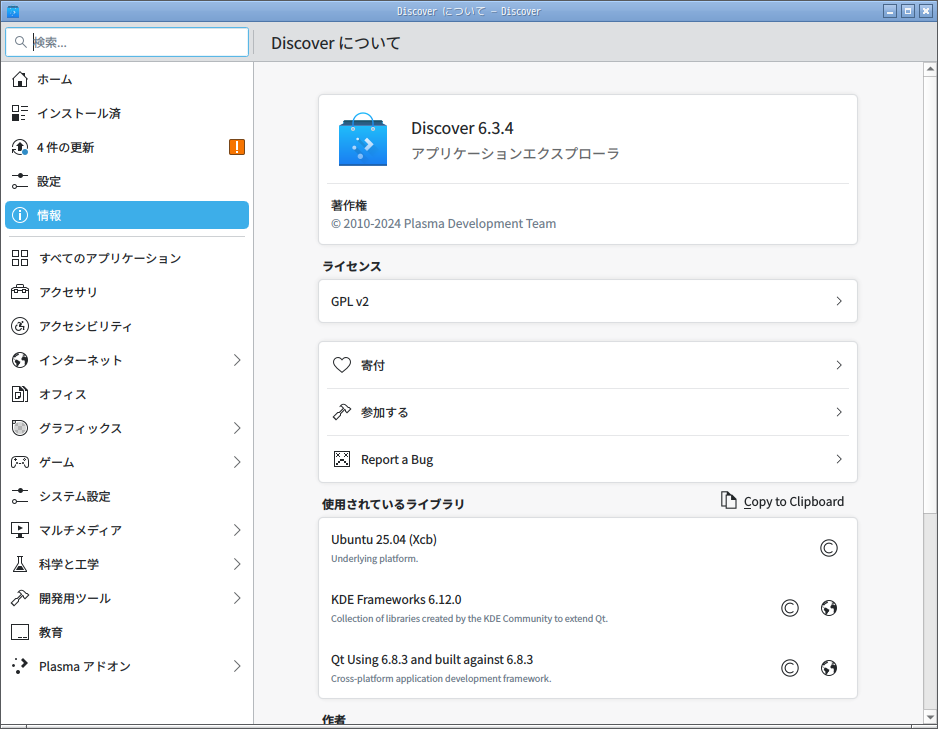The image size is (938, 729).
Task: Open the GPL v2 license chevron
Action: coord(839,301)
